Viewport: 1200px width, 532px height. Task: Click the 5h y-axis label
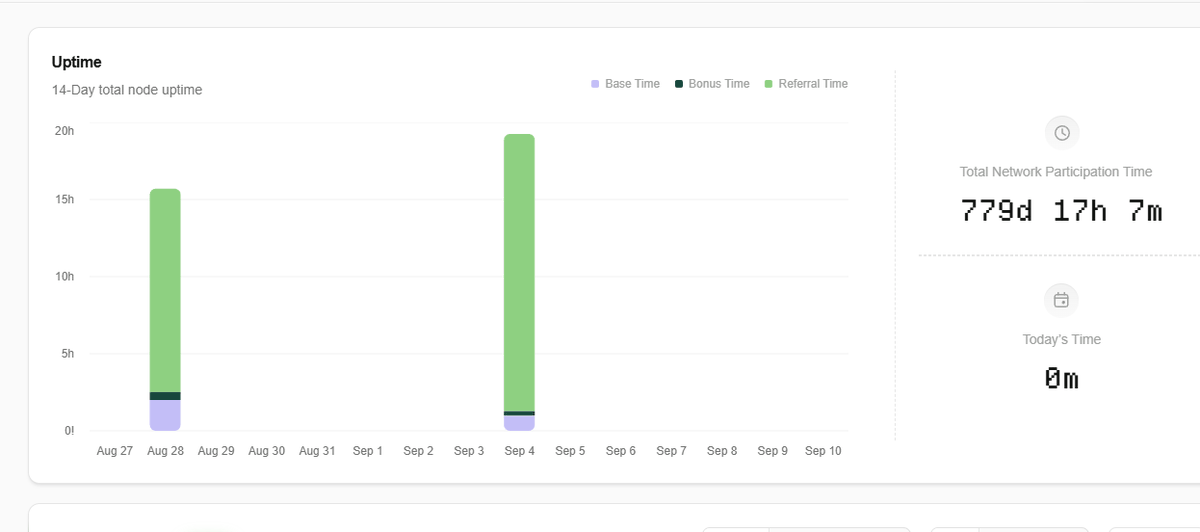(x=67, y=354)
